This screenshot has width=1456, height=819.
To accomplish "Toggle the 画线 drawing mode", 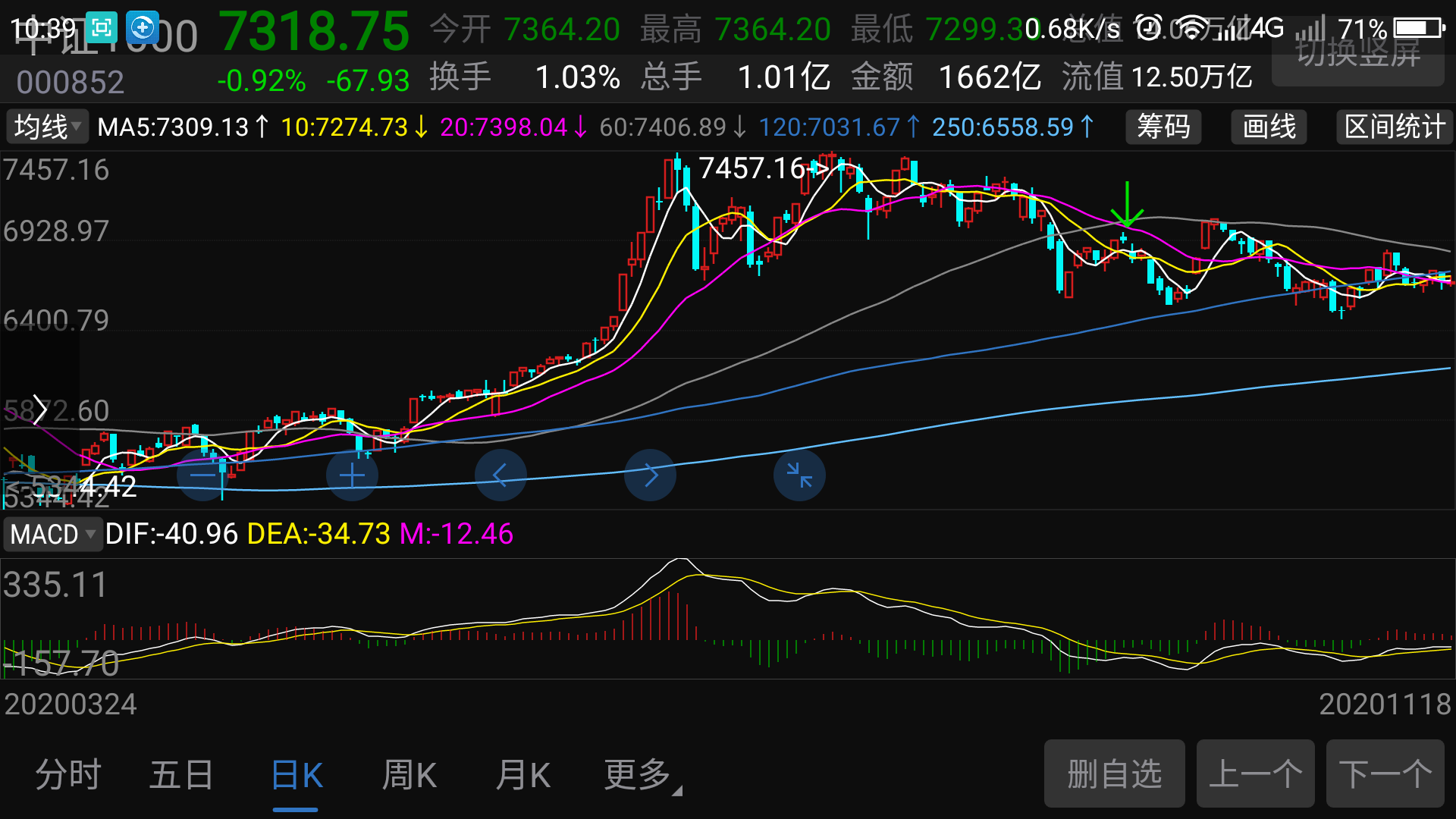I will pyautogui.click(x=1269, y=127).
